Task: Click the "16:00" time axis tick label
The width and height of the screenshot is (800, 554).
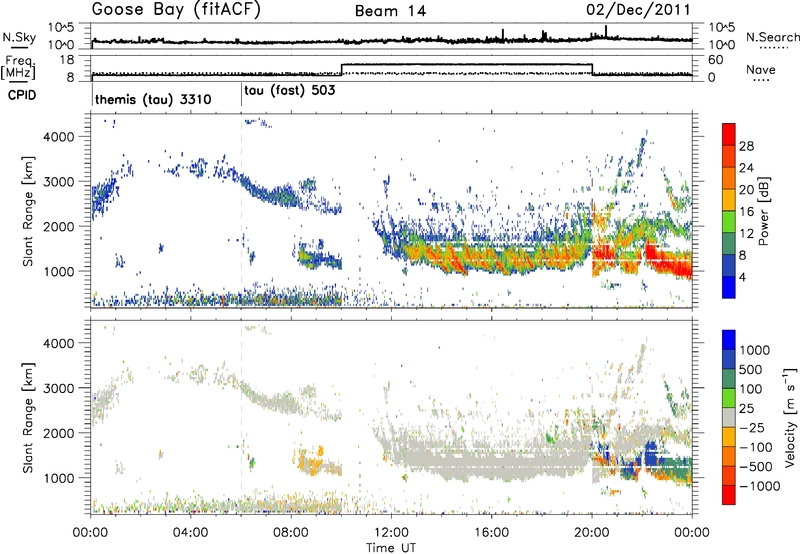Action: coord(491,533)
